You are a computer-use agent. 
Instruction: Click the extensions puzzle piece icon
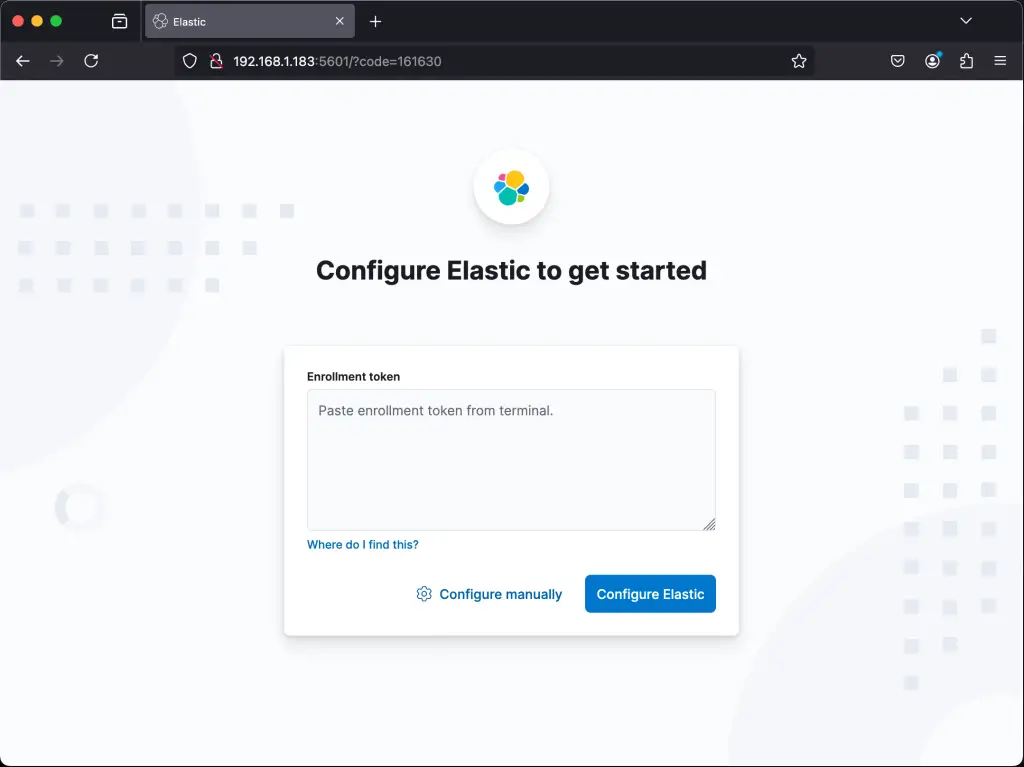[966, 60]
